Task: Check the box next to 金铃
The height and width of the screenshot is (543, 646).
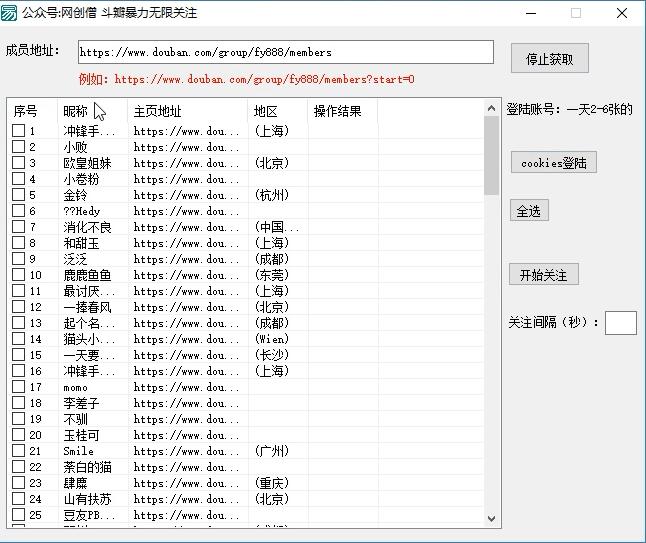Action: [x=18, y=194]
